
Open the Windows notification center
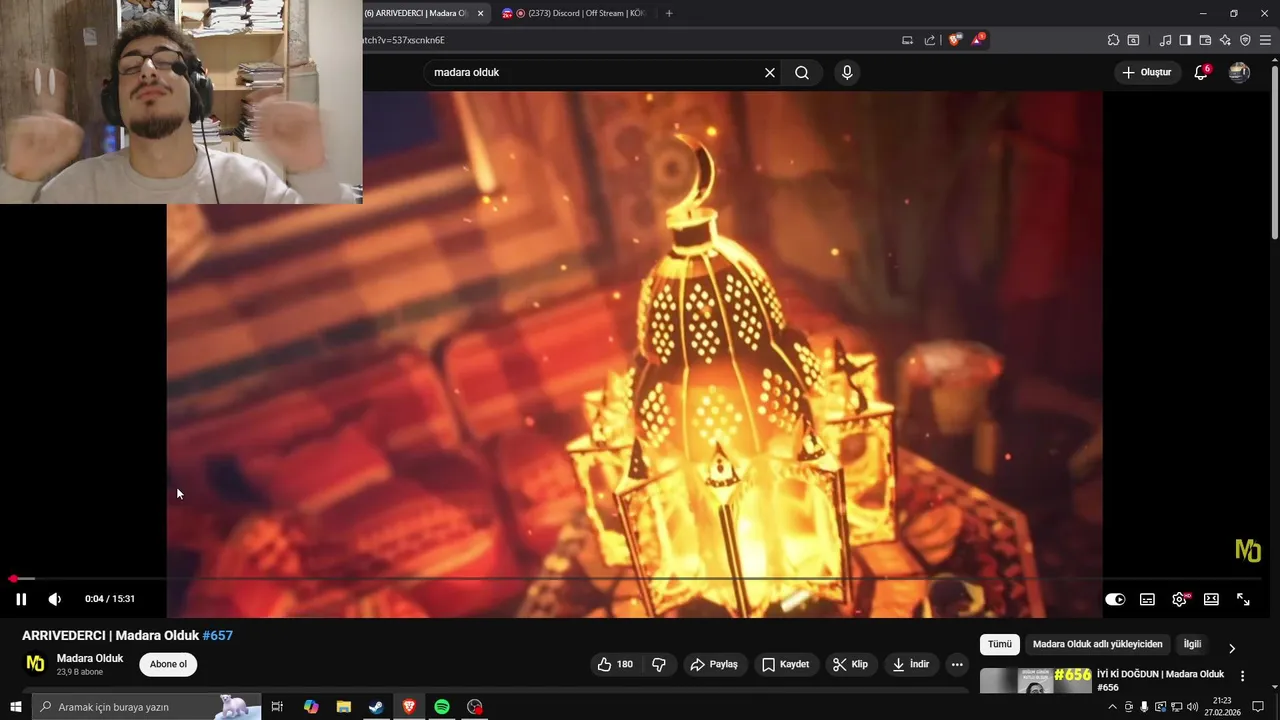pos(1258,707)
